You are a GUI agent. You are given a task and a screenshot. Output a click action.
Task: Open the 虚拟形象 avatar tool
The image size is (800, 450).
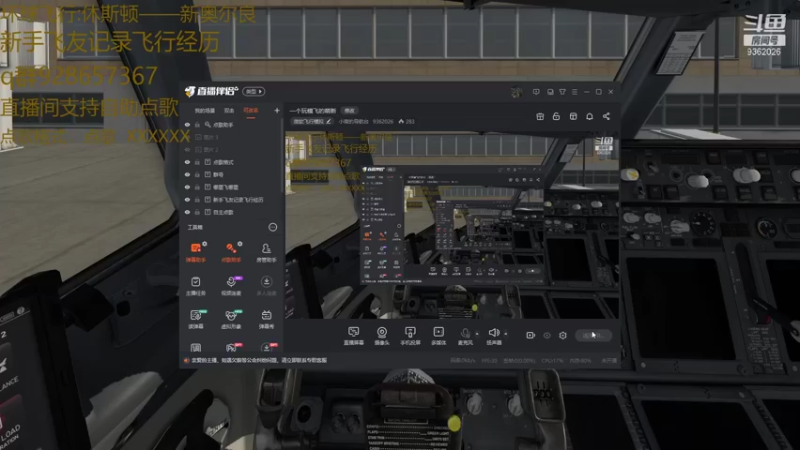pyautogui.click(x=231, y=320)
